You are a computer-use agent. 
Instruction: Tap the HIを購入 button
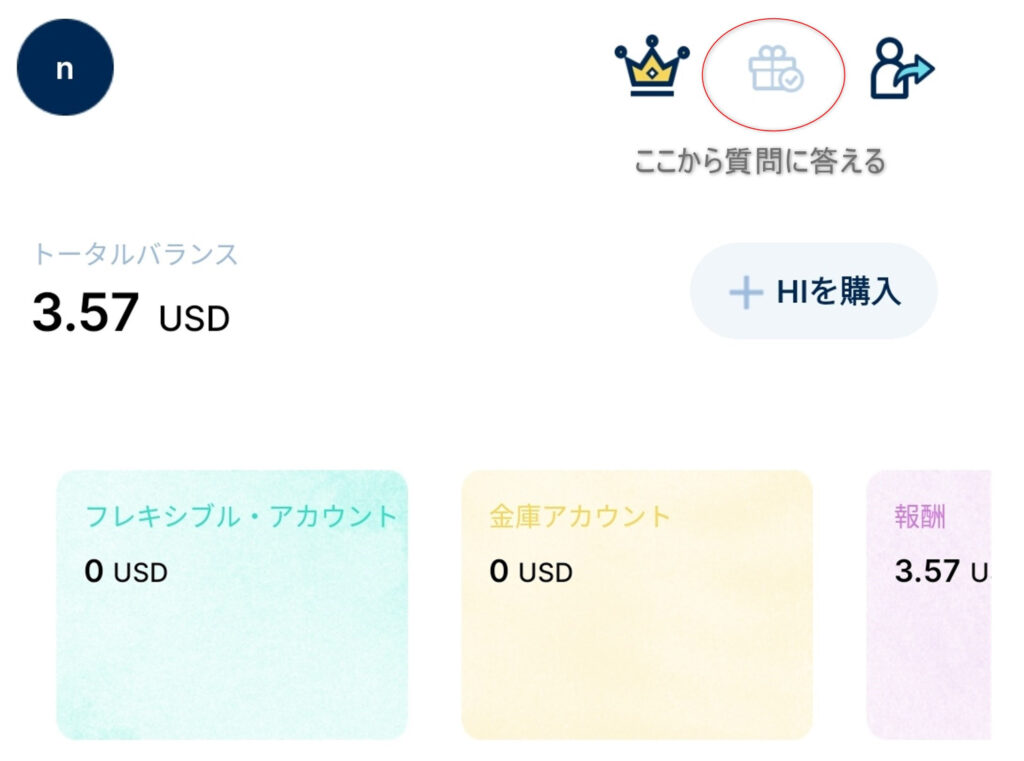(x=814, y=291)
